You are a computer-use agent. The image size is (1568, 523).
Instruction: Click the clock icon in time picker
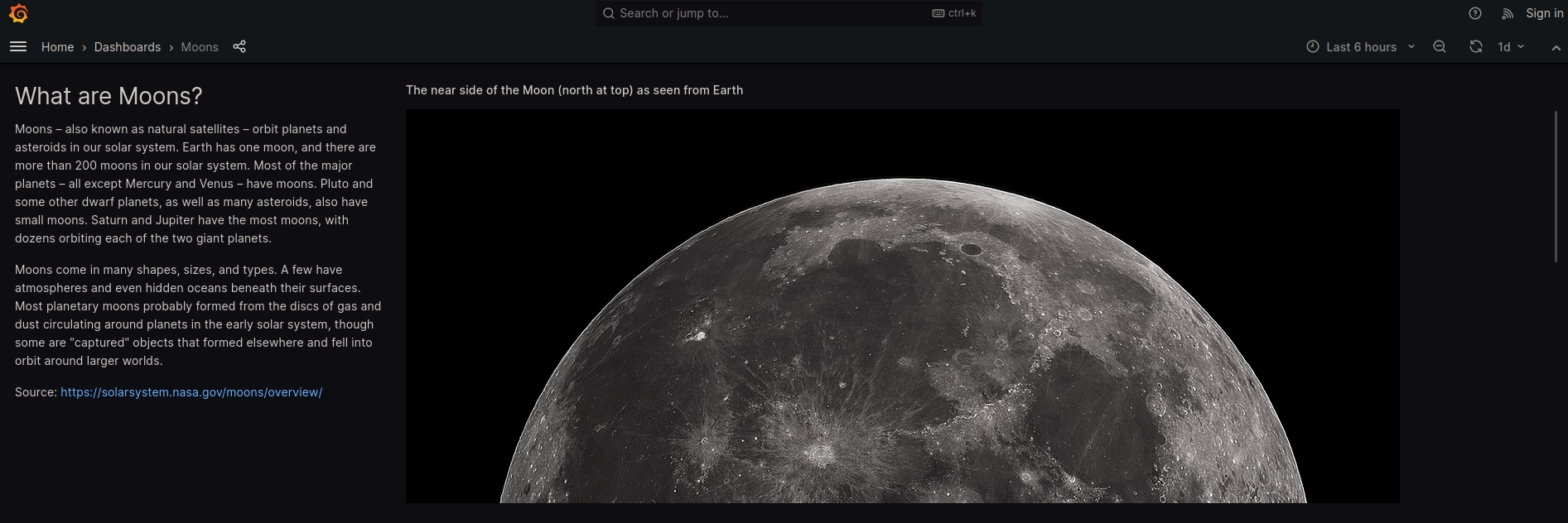1313,47
